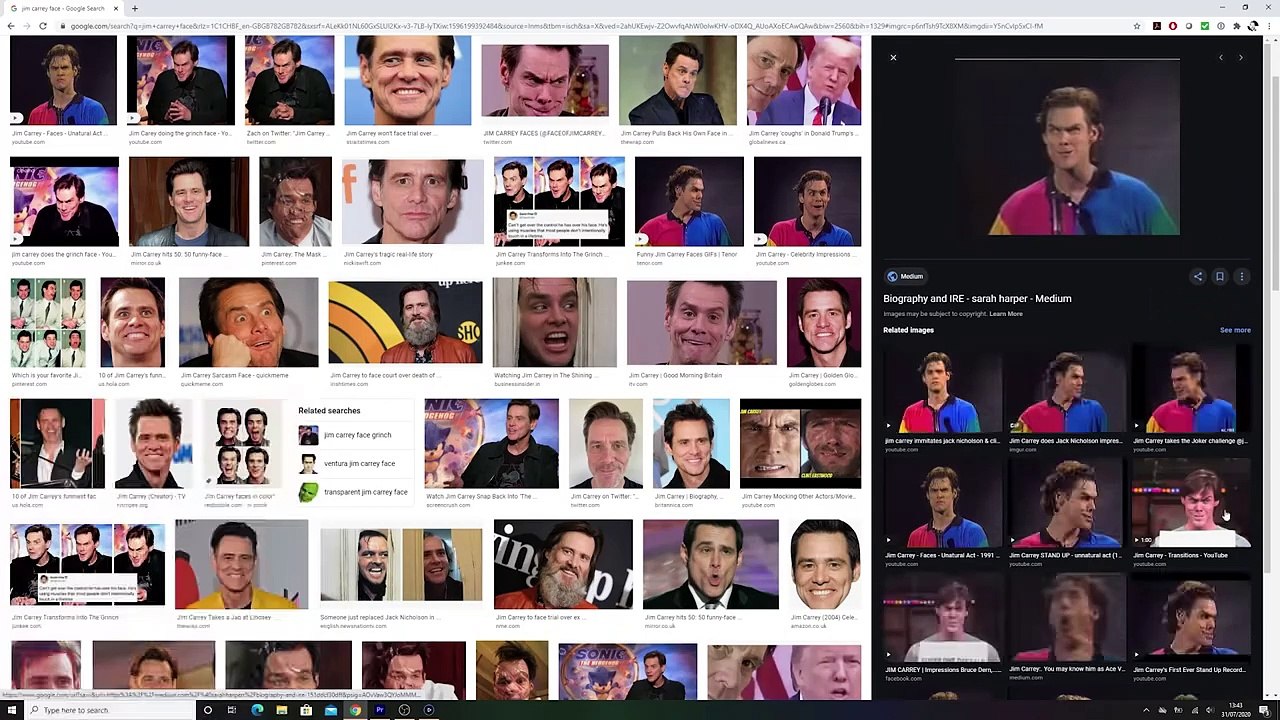Viewport: 1280px width, 720px height.
Task: Reload the page in Chrome
Action: [x=42, y=26]
